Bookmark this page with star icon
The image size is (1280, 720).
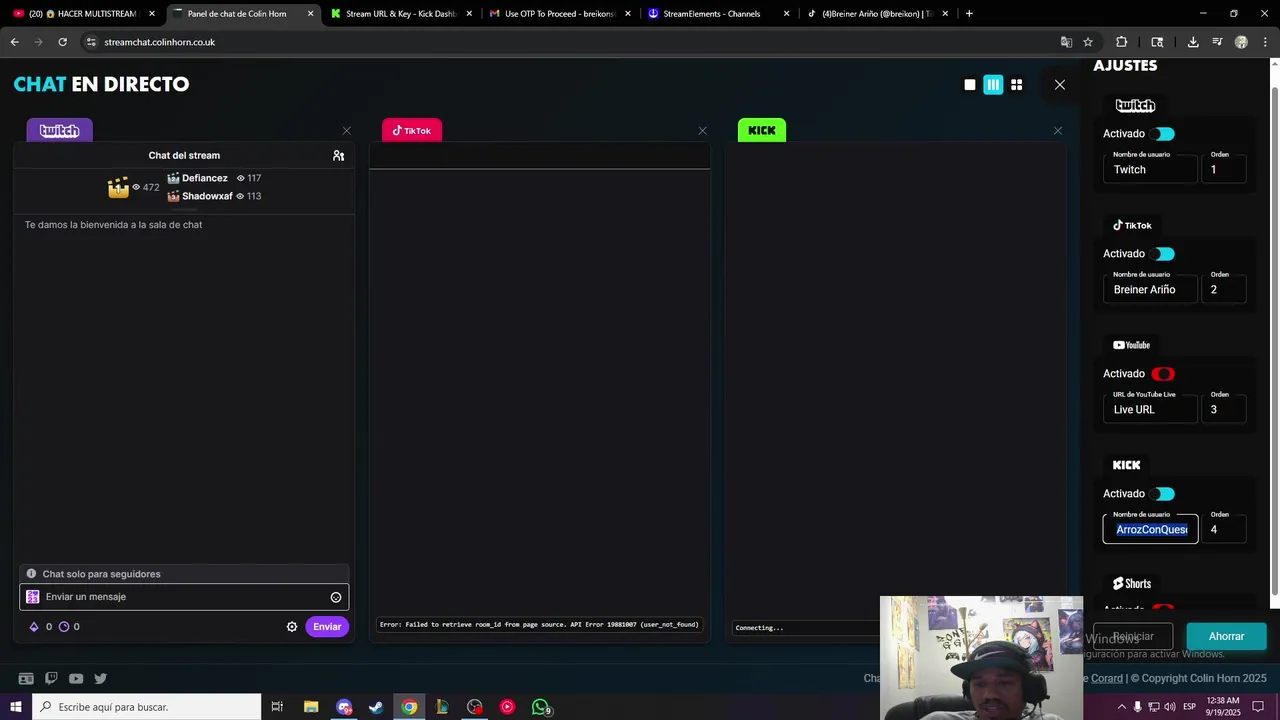[x=1088, y=42]
